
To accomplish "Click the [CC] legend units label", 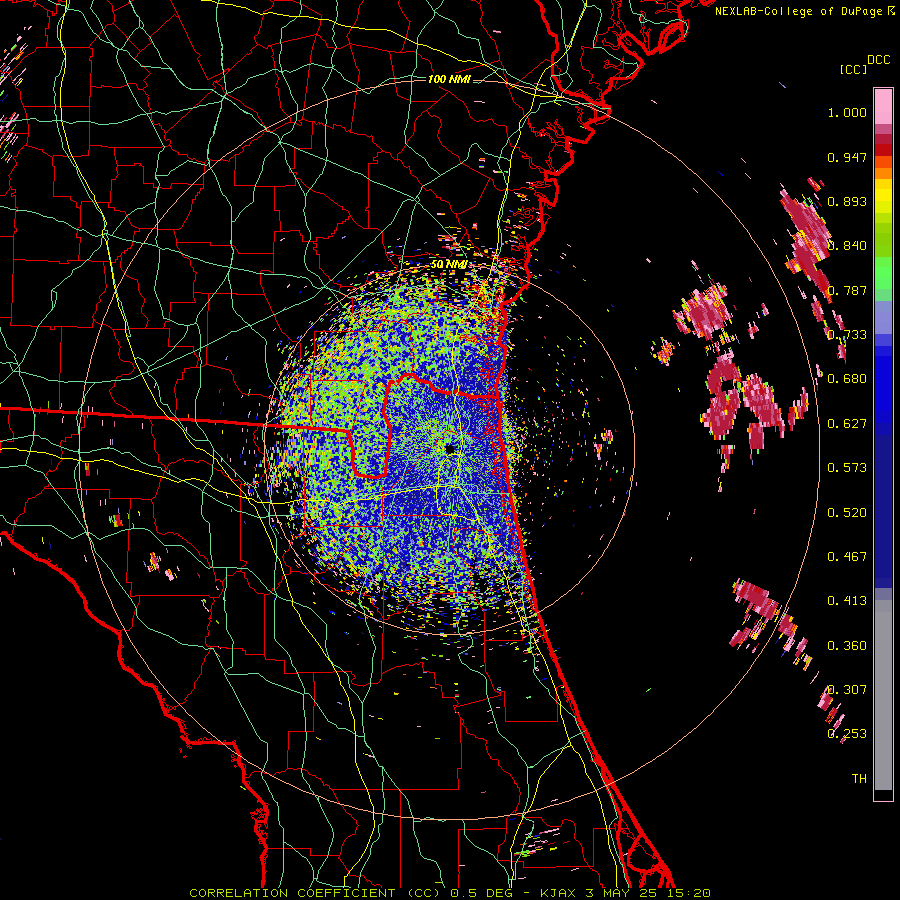I will [853, 69].
